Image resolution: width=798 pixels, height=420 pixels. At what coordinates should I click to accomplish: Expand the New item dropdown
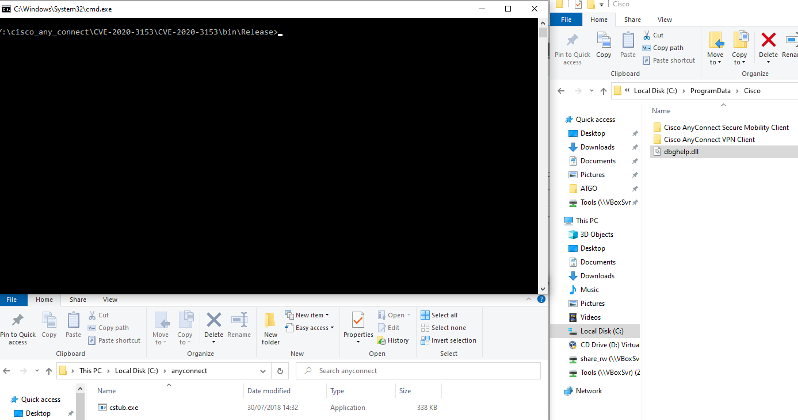click(311, 315)
